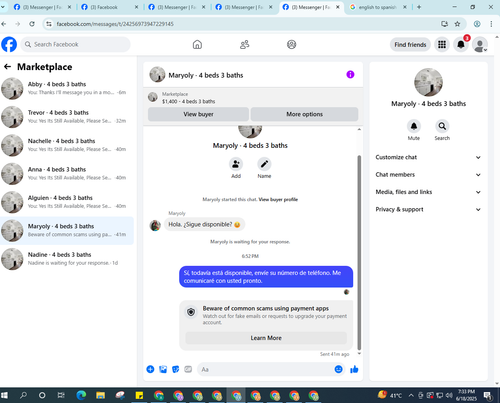
Task: Open the notifications bell
Action: pos(461,44)
